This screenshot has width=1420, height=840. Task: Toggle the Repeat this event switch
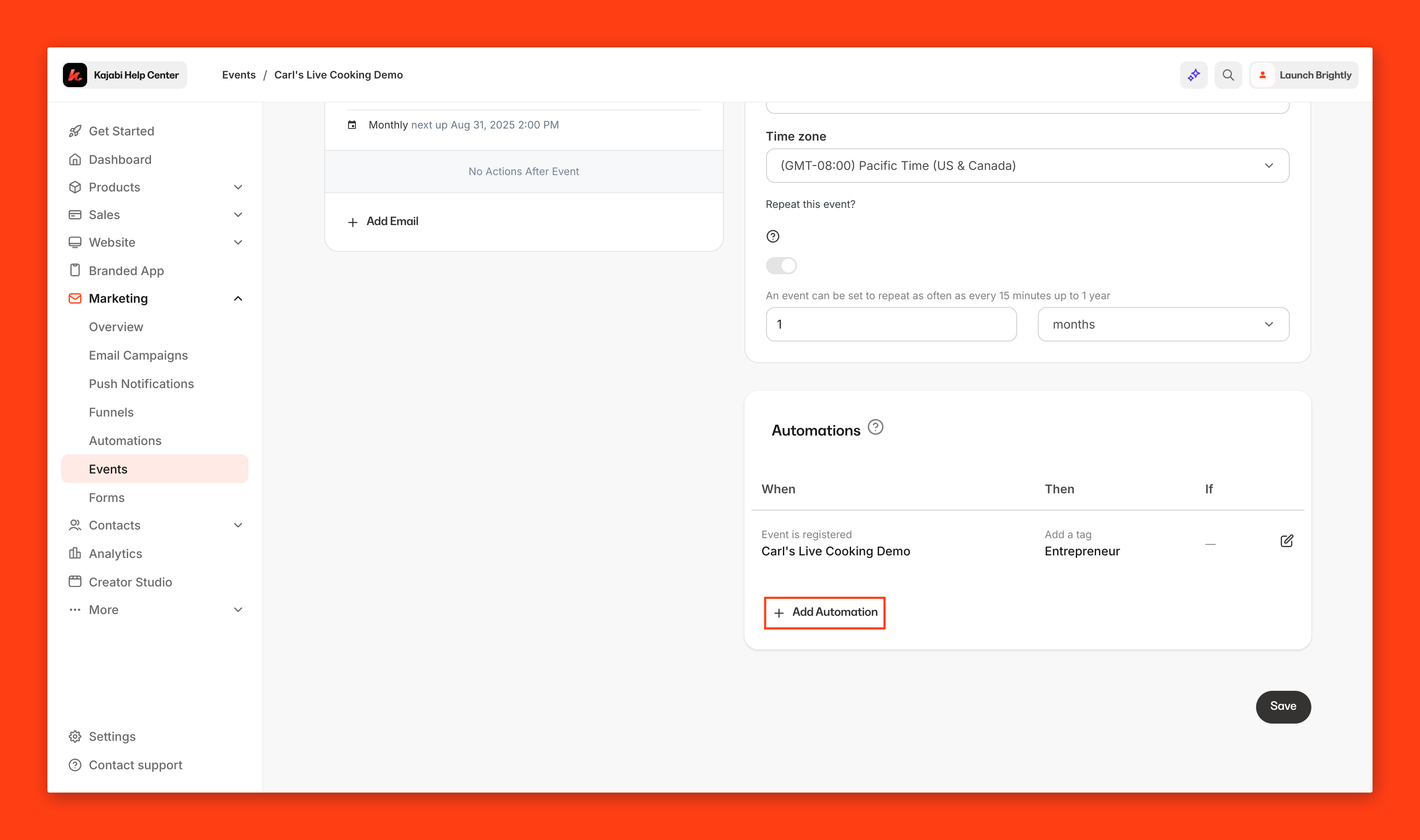781,266
